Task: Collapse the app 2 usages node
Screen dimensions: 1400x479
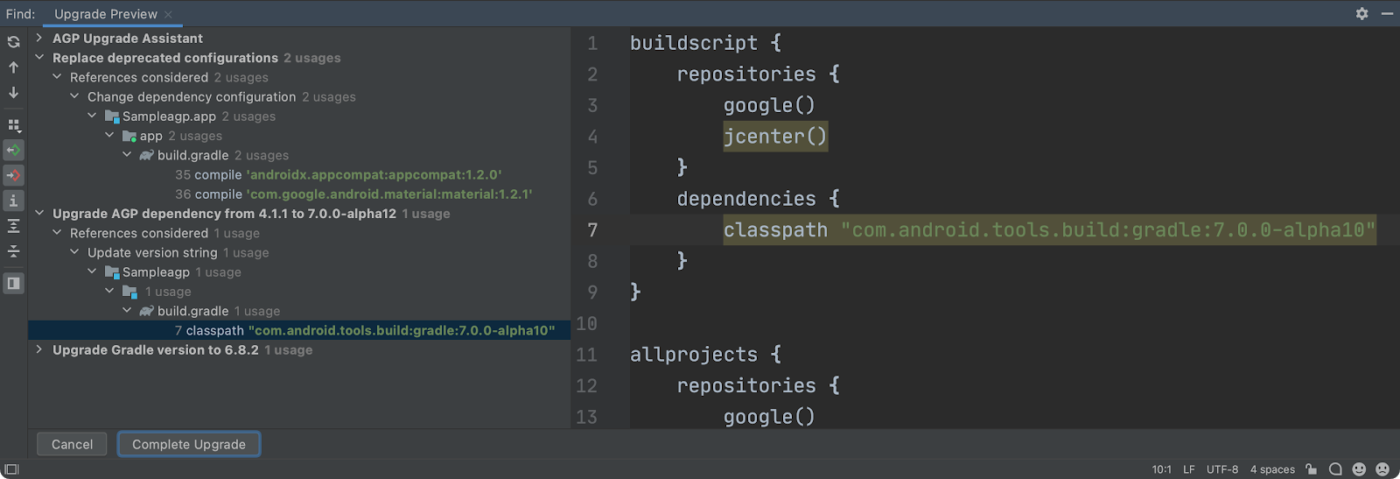Action: point(110,136)
